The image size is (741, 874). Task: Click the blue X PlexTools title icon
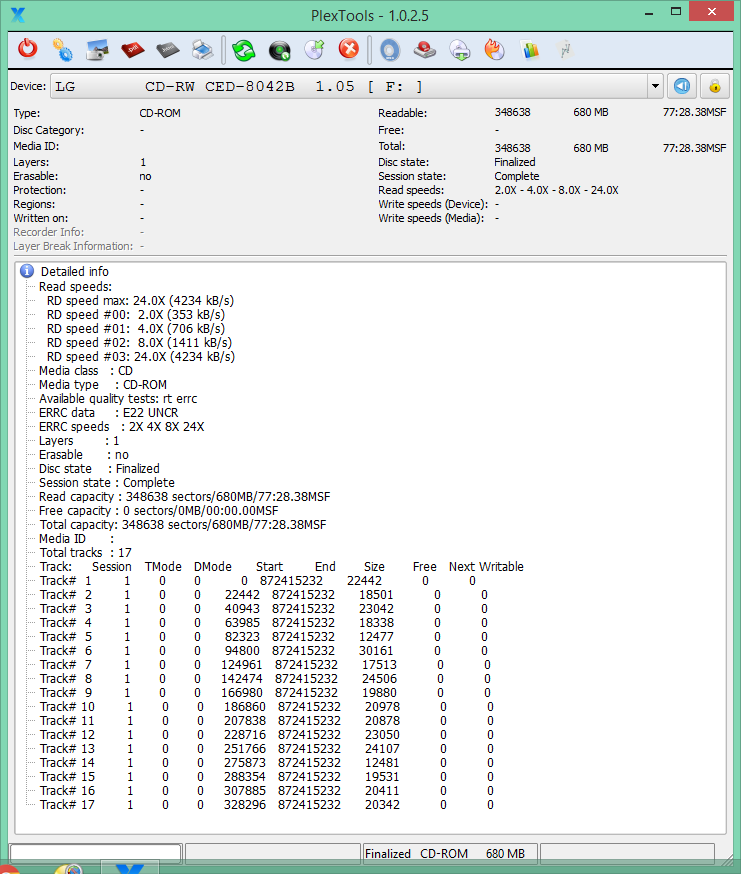point(18,15)
